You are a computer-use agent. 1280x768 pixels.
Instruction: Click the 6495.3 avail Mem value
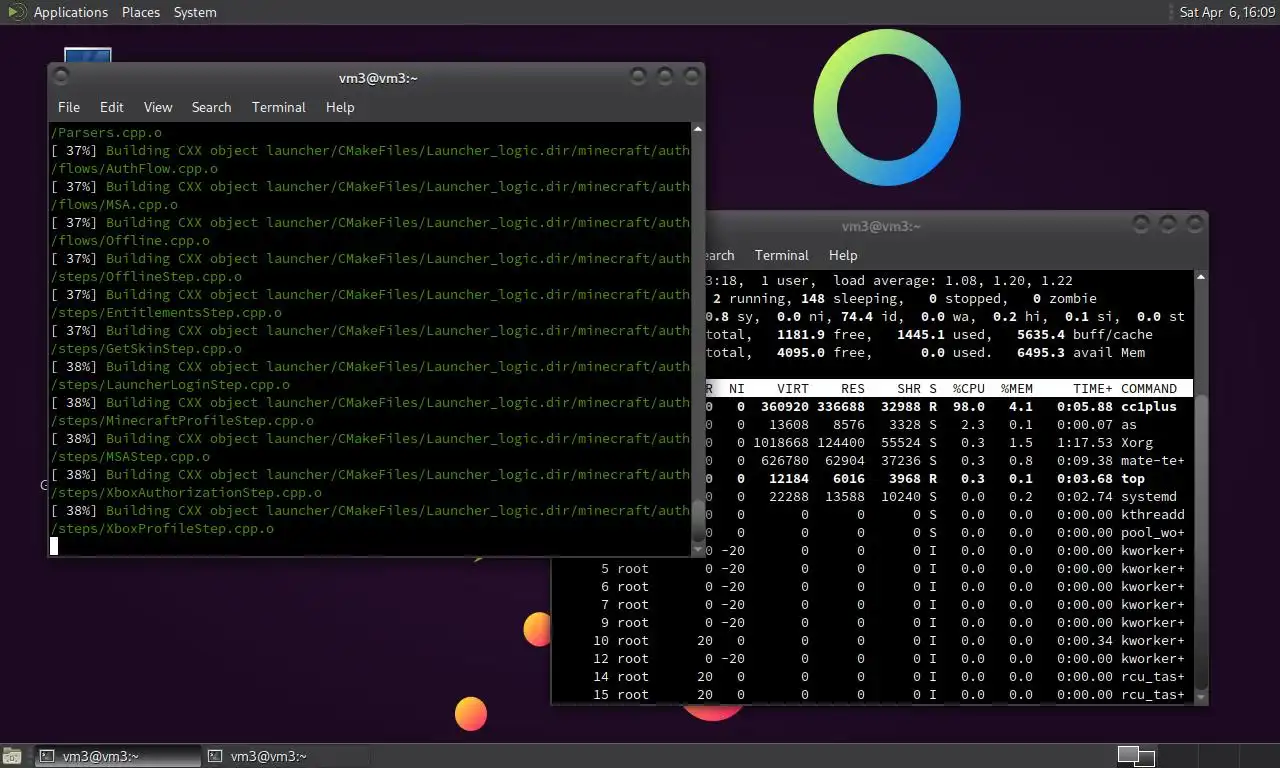click(1081, 352)
